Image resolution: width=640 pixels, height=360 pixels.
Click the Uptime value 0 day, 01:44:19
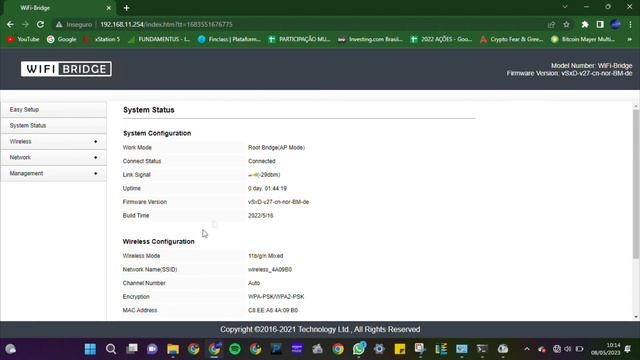pyautogui.click(x=267, y=189)
